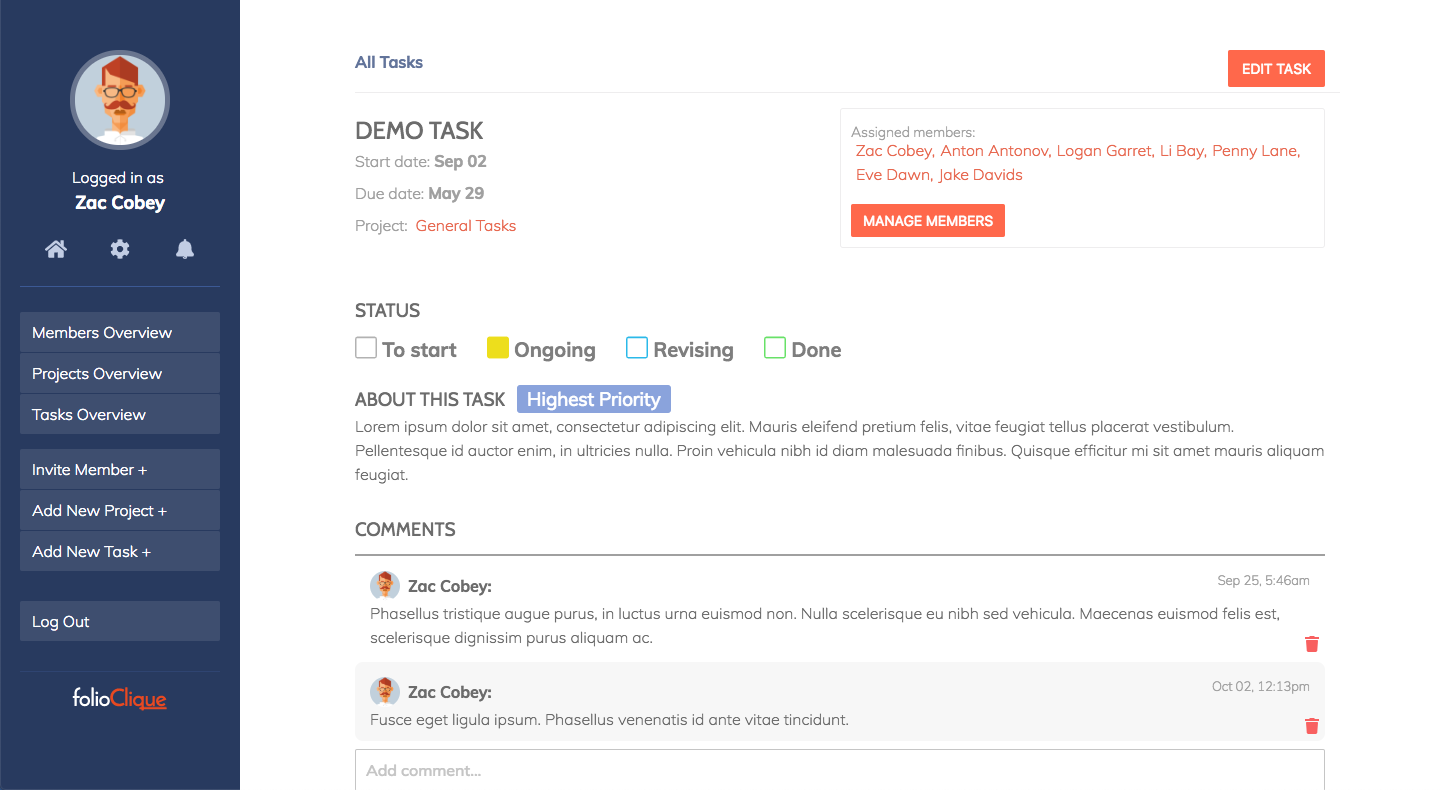Open assigned member Penny Lane
The image size is (1440, 790).
click(x=1255, y=151)
